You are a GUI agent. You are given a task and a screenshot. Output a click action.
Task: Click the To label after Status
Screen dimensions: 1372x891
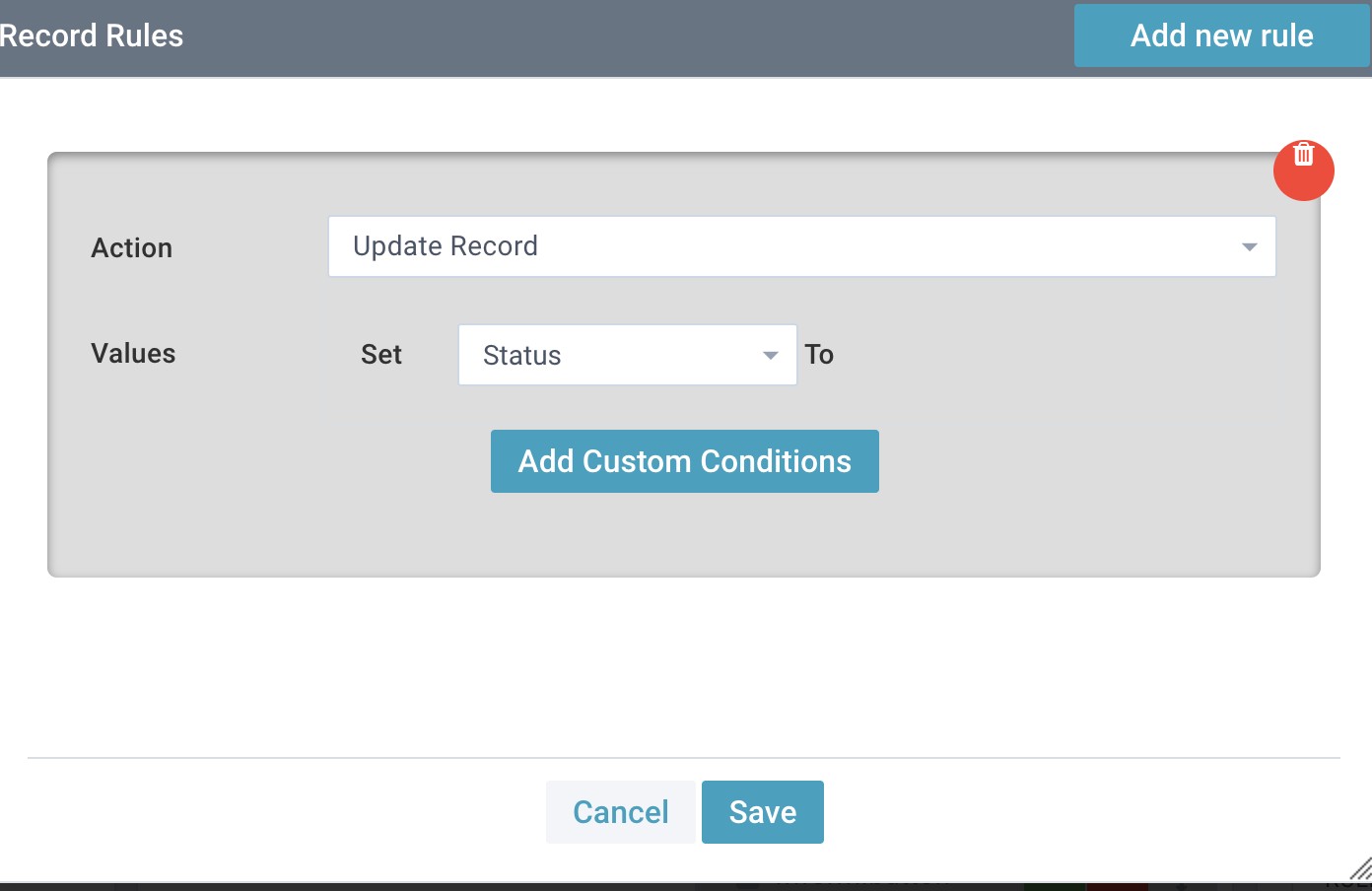click(819, 354)
